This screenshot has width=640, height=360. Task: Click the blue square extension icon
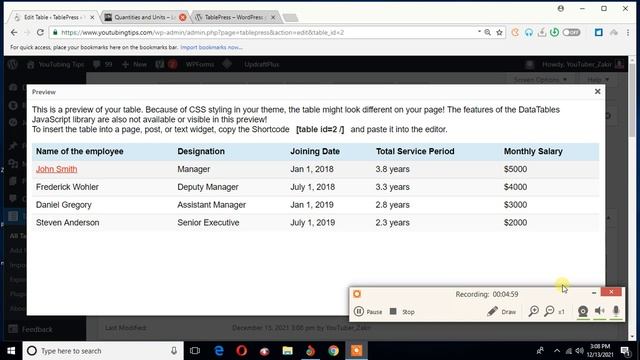(x=598, y=32)
